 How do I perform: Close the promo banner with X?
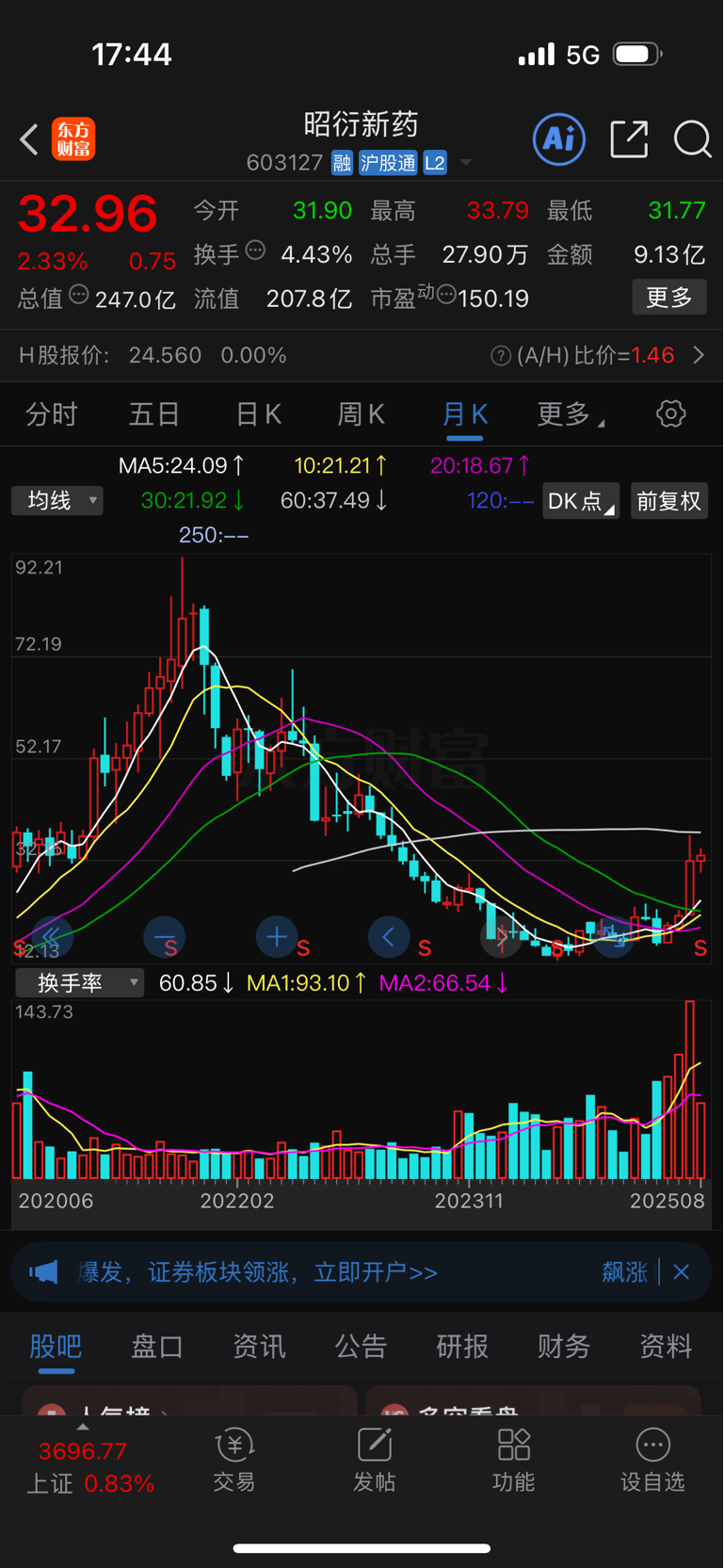(682, 1272)
